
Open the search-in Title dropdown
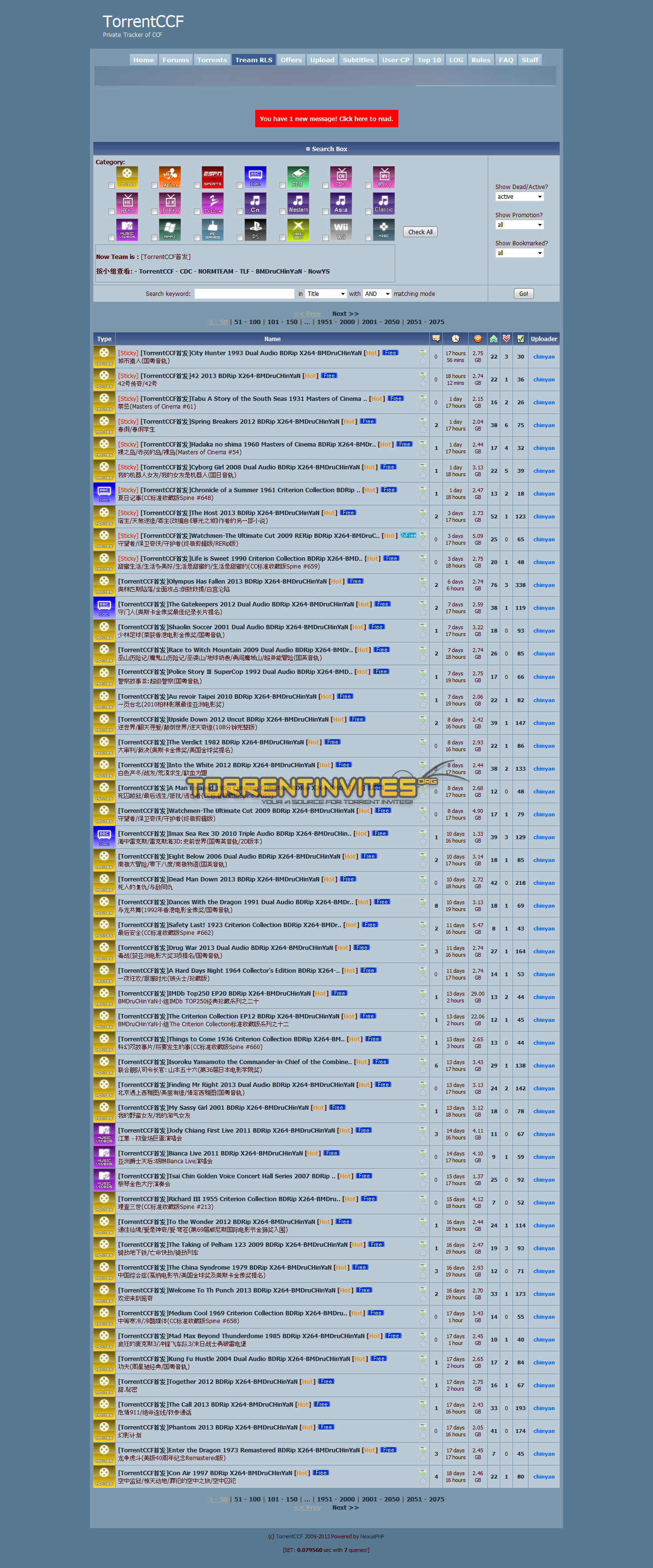(x=326, y=293)
